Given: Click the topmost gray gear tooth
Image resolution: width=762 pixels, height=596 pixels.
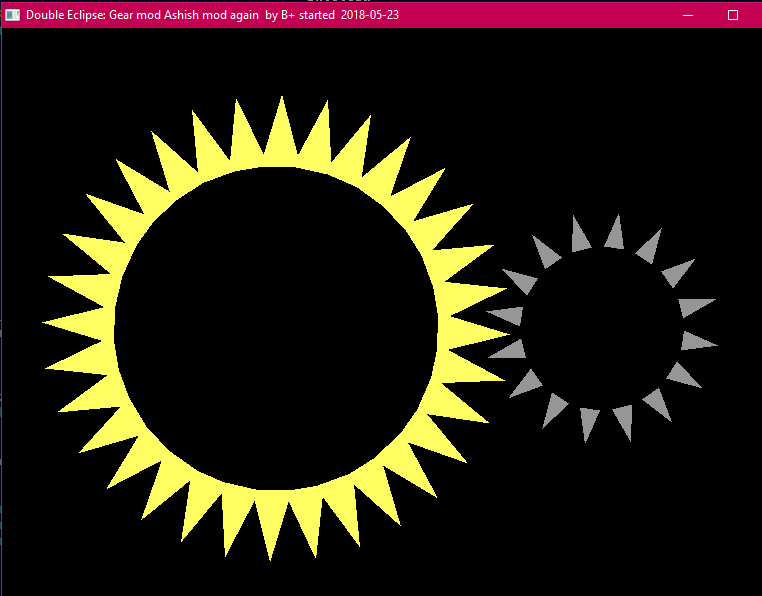Looking at the screenshot, I should pos(614,235).
